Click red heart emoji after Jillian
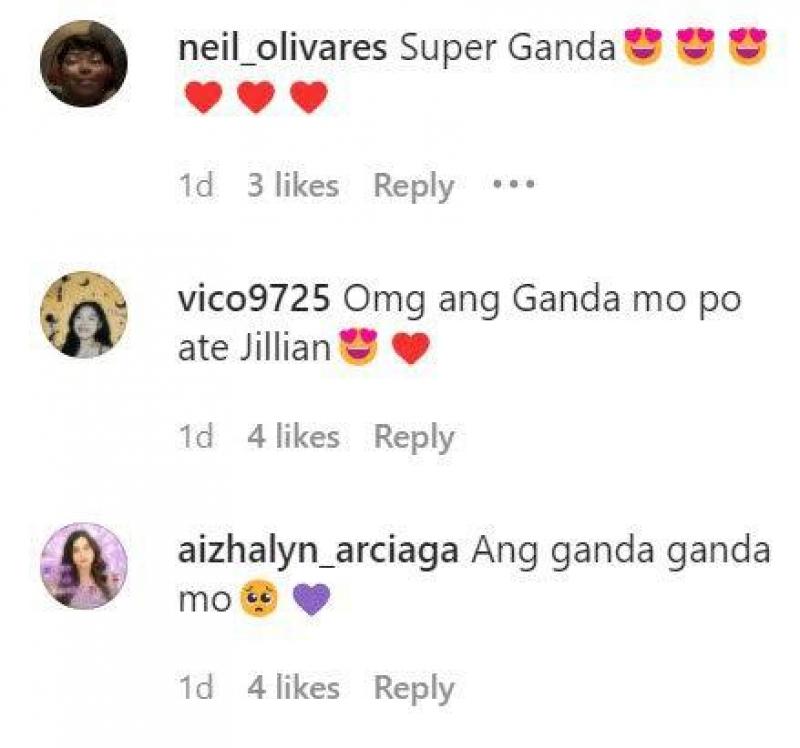 (x=411, y=348)
